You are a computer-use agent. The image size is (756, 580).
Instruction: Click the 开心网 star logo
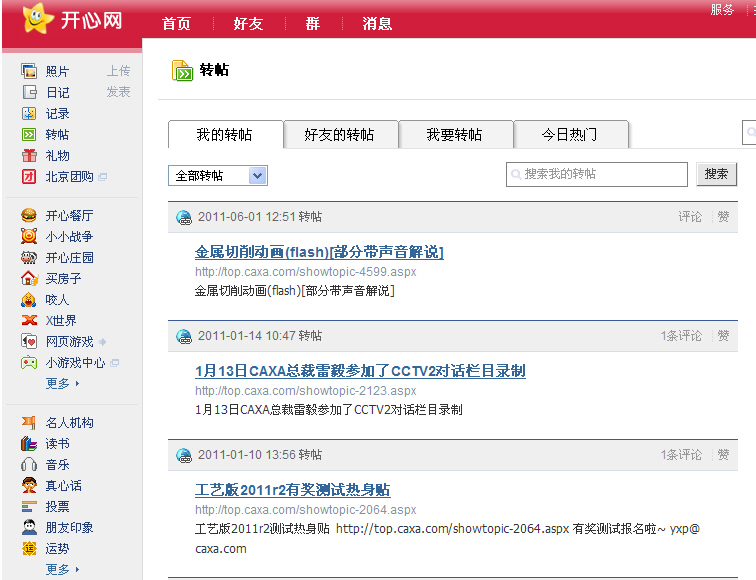pos(36,18)
